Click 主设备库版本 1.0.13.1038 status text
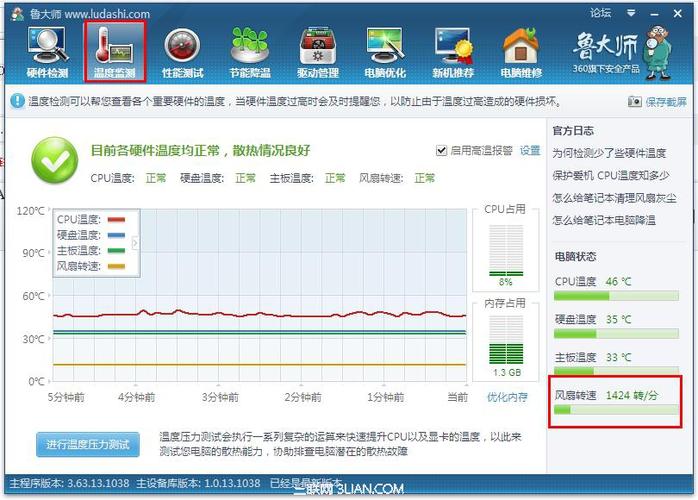Image resolution: width=698 pixels, height=500 pixels. click(198, 483)
